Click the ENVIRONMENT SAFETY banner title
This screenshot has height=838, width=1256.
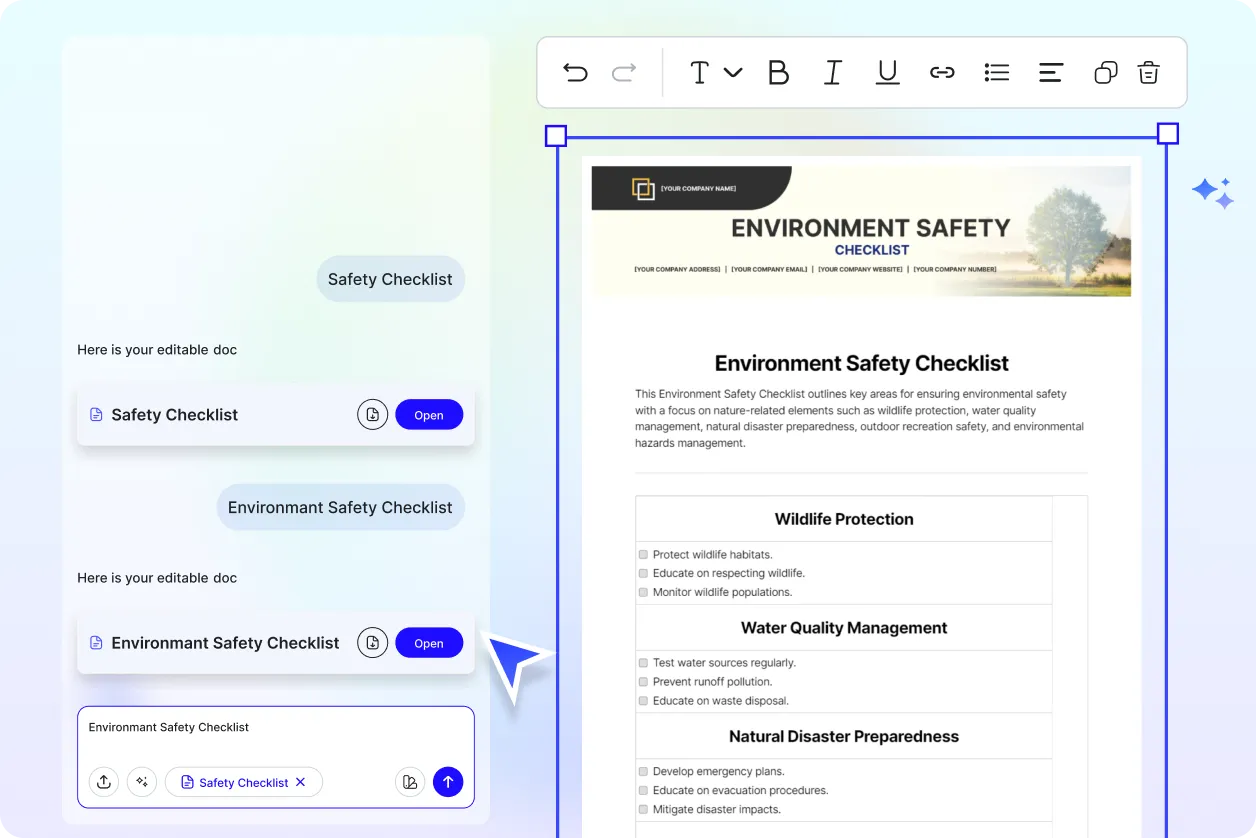tap(871, 228)
